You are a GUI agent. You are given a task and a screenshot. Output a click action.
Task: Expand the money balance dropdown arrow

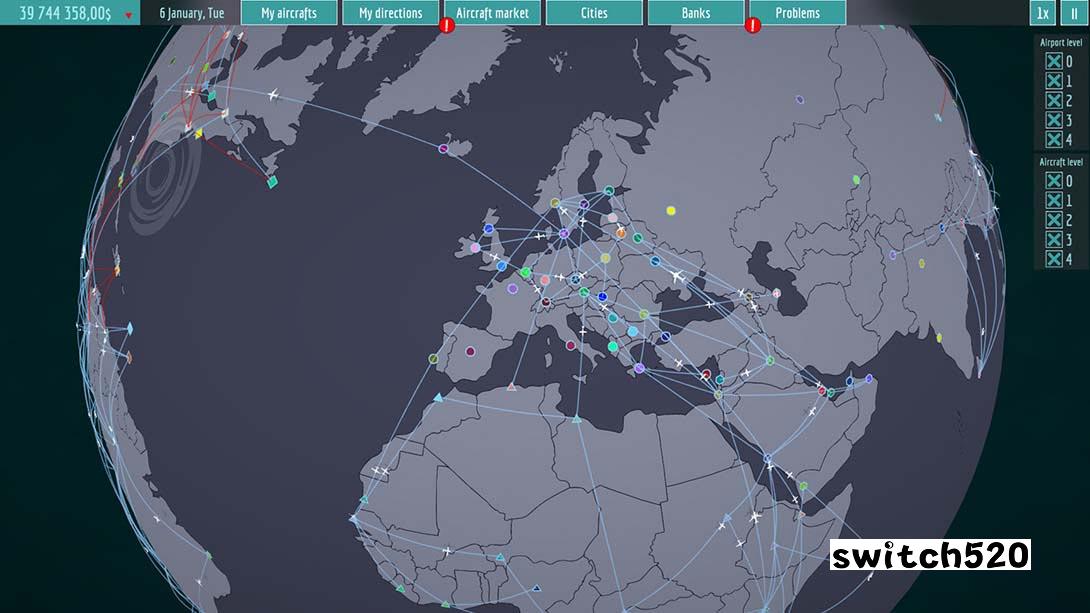pos(129,15)
